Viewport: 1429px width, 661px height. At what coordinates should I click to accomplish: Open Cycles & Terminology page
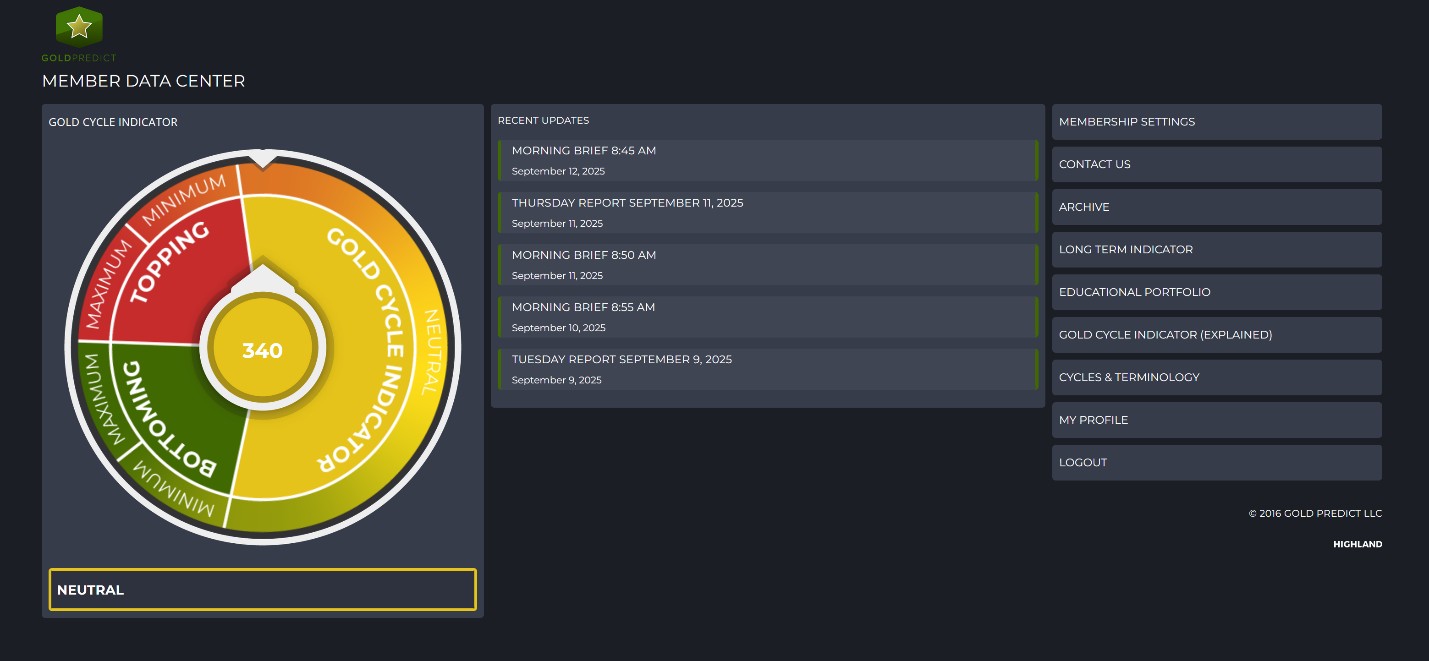tap(1216, 377)
